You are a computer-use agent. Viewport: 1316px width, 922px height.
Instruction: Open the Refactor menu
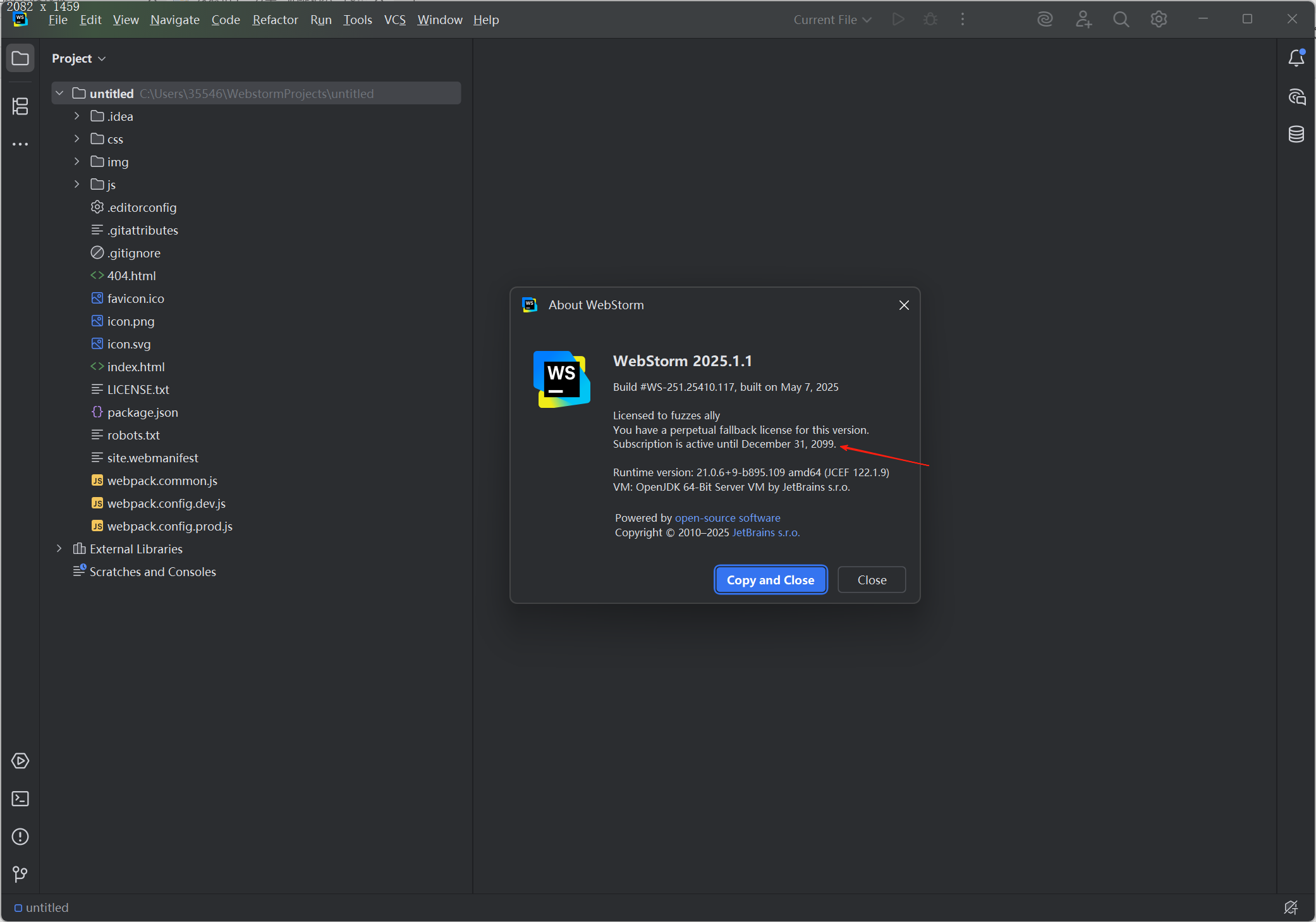point(275,20)
